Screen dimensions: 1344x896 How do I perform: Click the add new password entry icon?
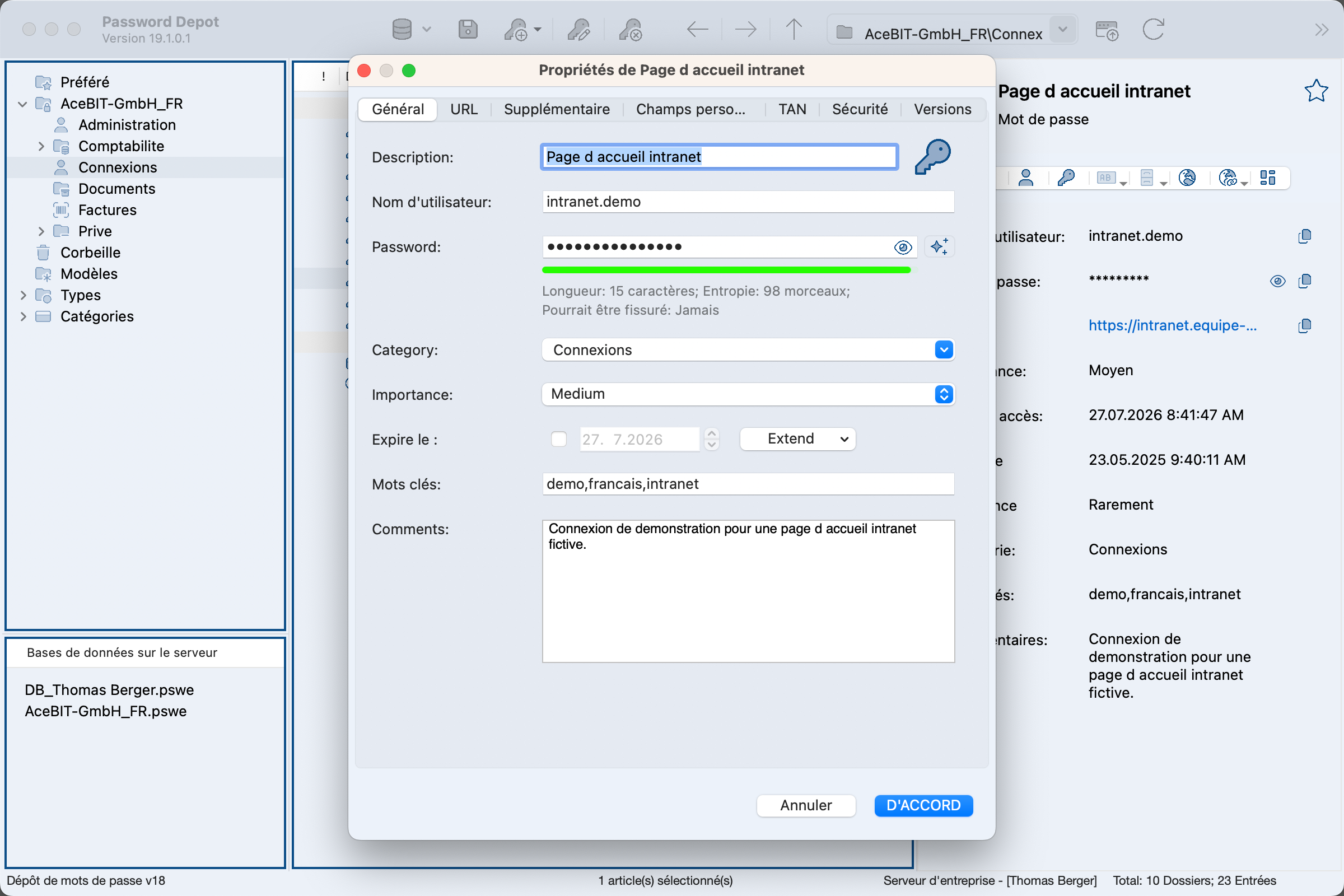[x=516, y=29]
